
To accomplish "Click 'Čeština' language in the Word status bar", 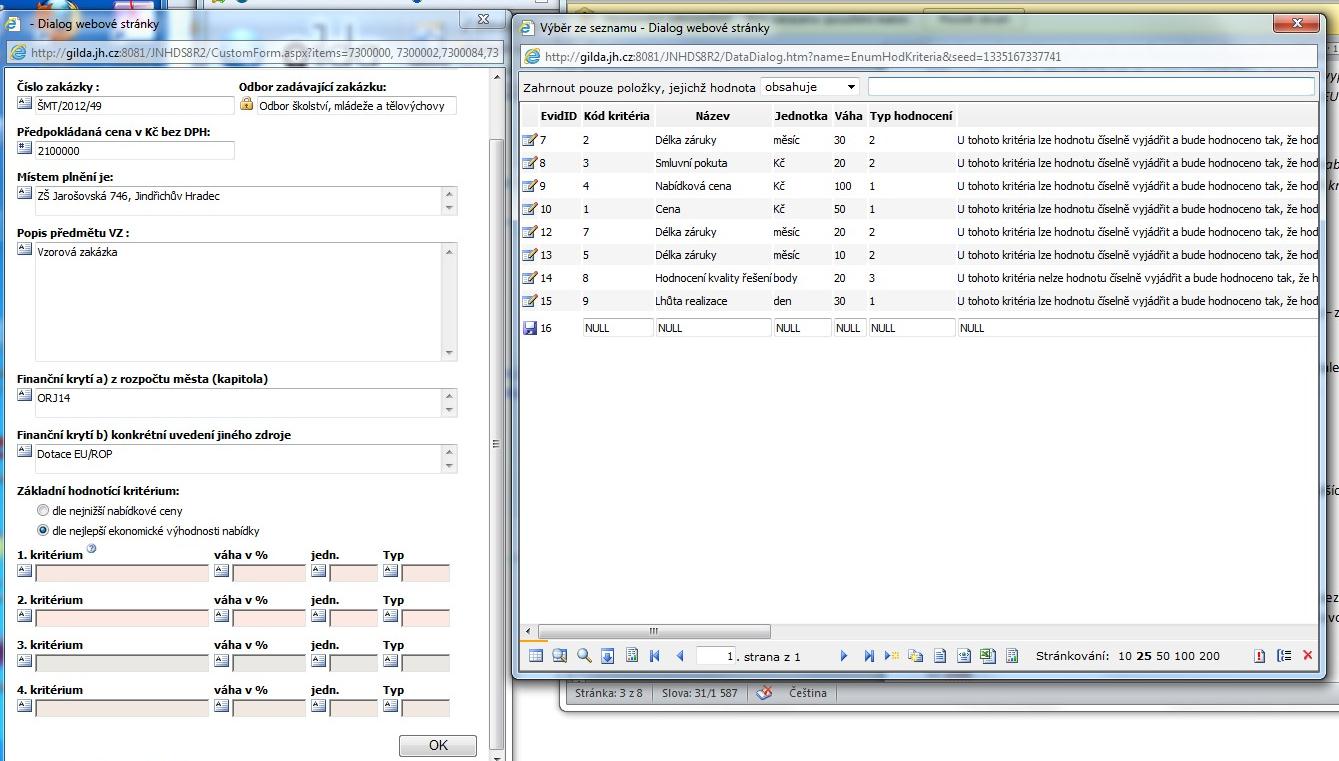I will (x=808, y=692).
